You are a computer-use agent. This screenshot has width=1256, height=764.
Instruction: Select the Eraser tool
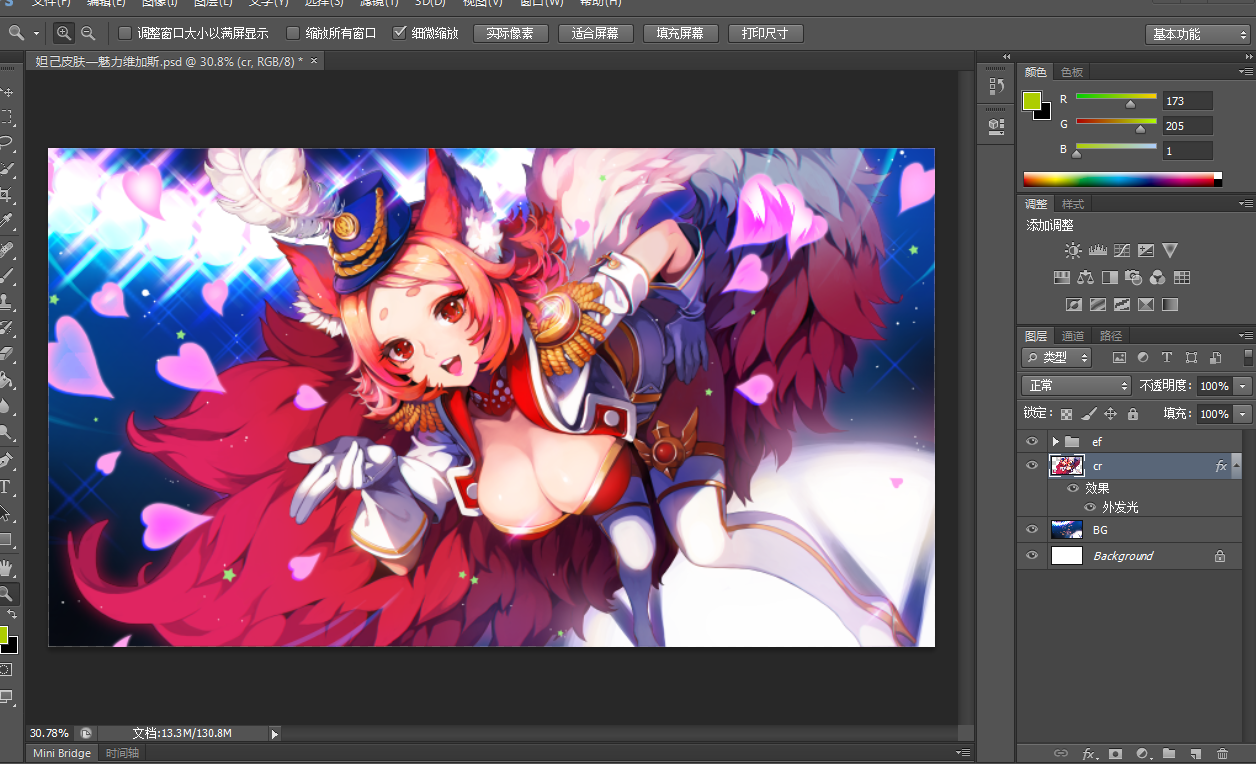(x=7, y=353)
